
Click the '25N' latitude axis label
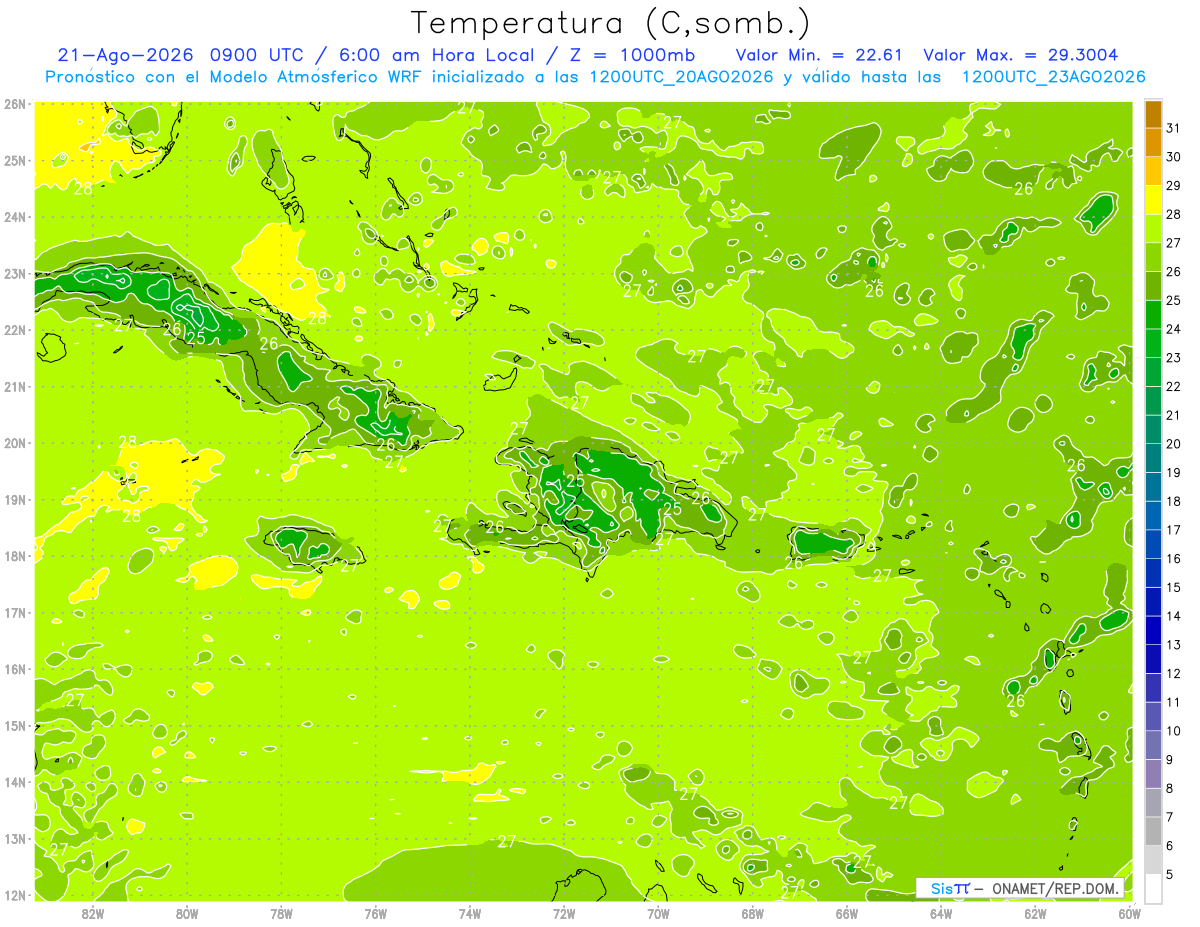click(x=15, y=160)
